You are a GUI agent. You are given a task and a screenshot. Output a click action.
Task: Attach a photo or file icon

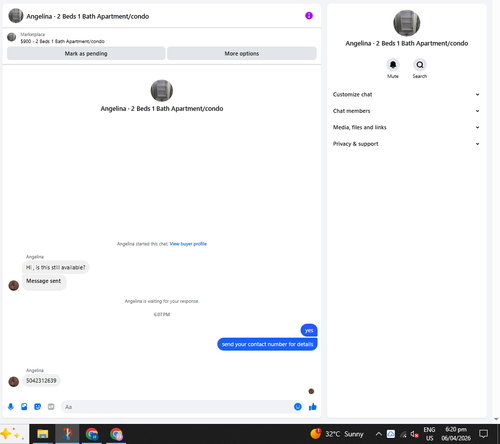tap(24, 407)
